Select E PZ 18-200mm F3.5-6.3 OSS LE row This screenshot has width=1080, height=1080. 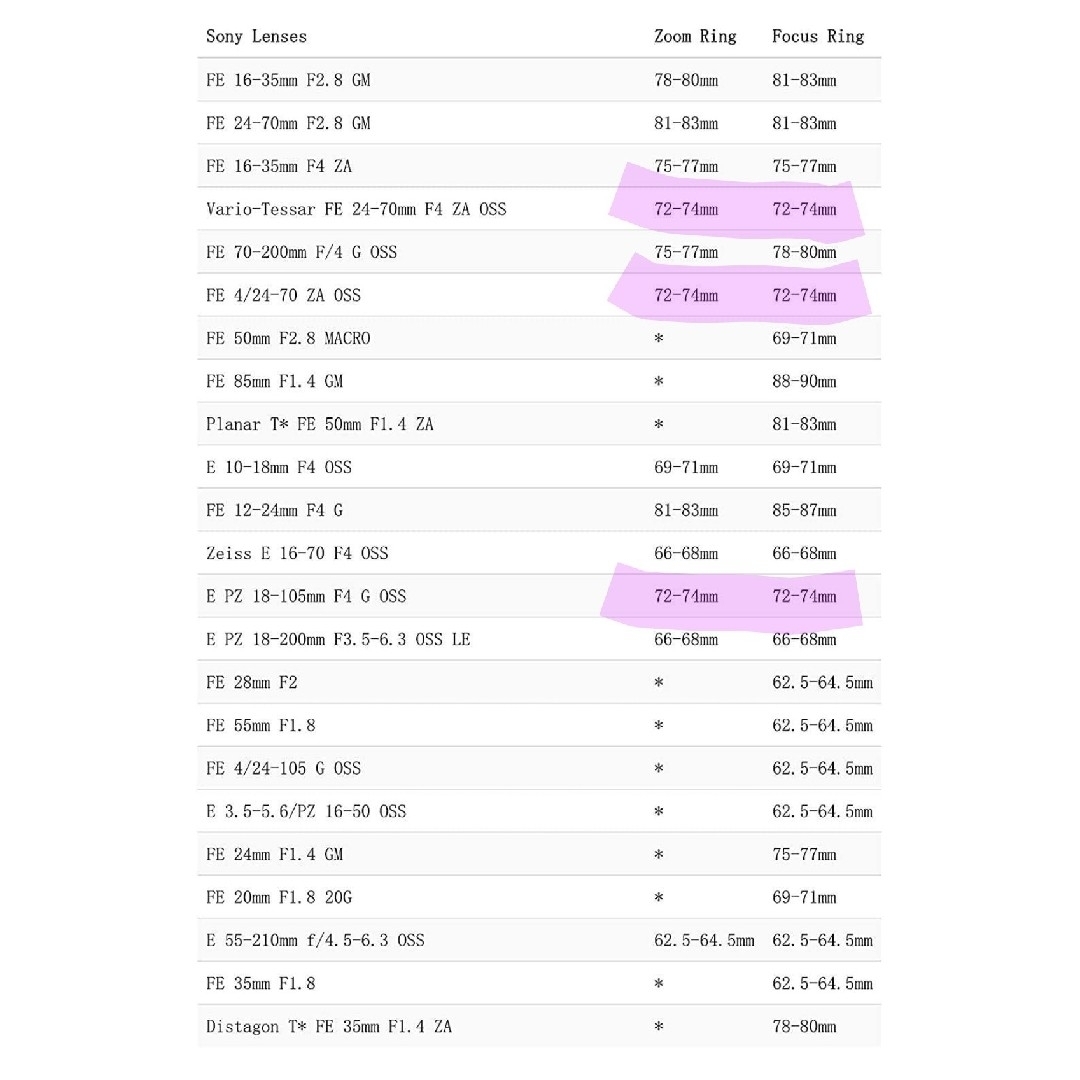pos(539,639)
